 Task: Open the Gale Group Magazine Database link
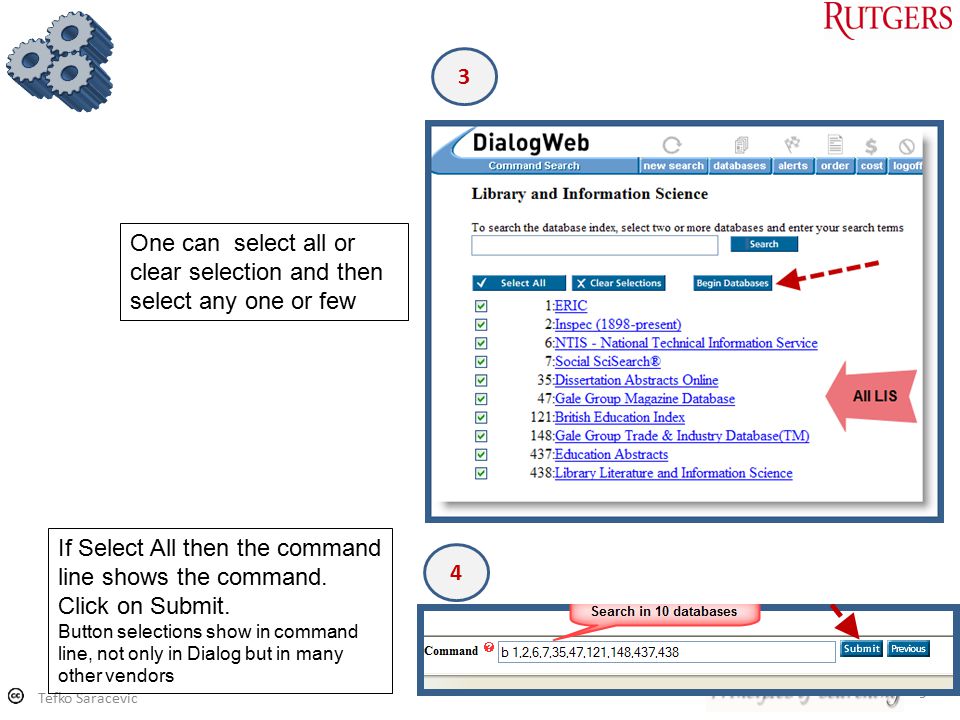click(645, 399)
